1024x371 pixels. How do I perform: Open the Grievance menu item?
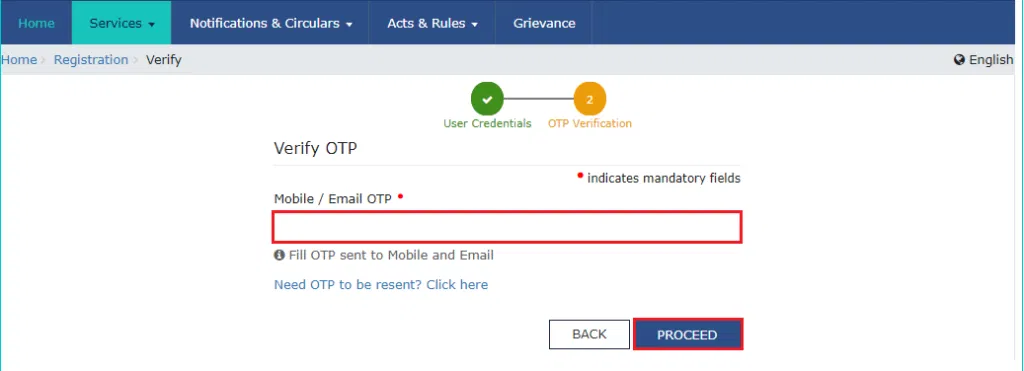(544, 23)
